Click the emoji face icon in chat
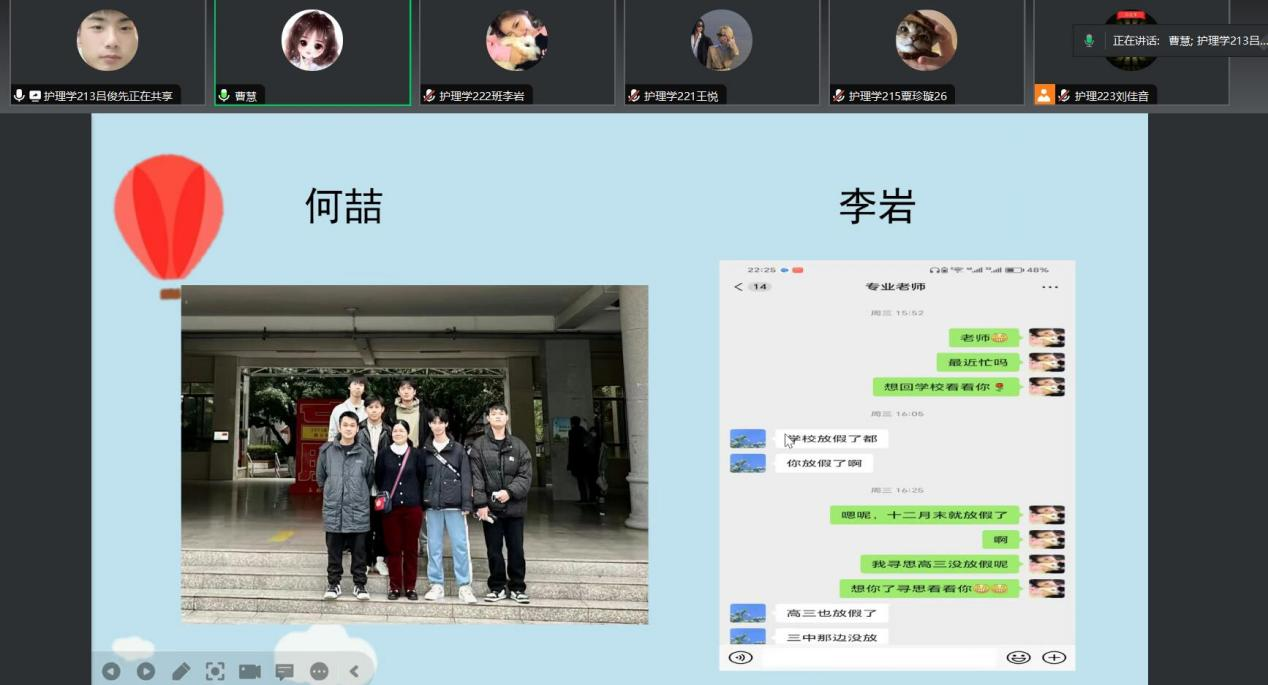The width and height of the screenshot is (1268, 685). 1018,657
